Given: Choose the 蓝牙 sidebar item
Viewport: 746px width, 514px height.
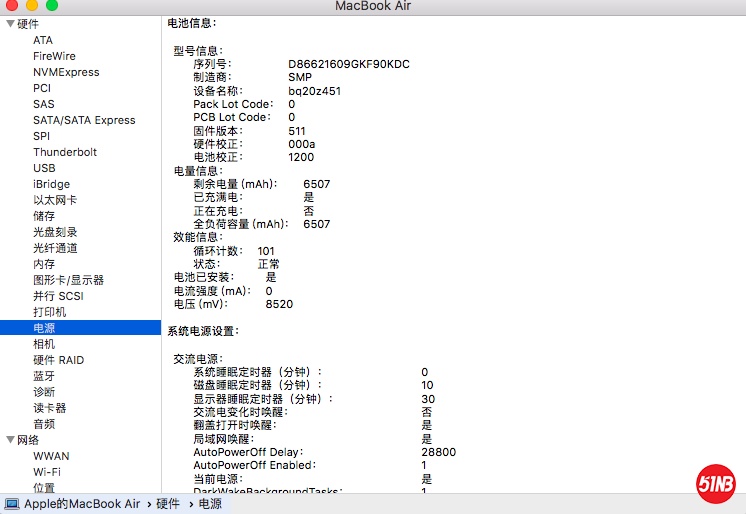Looking at the screenshot, I should 44,376.
